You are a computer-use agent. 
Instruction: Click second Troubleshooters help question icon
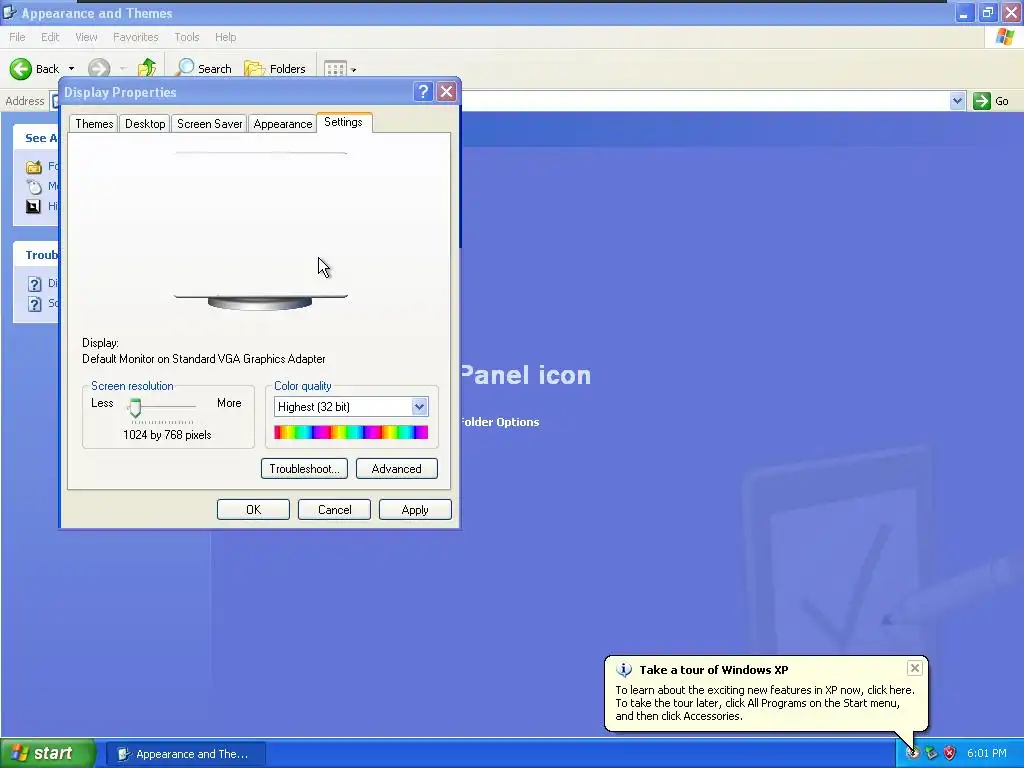point(35,304)
